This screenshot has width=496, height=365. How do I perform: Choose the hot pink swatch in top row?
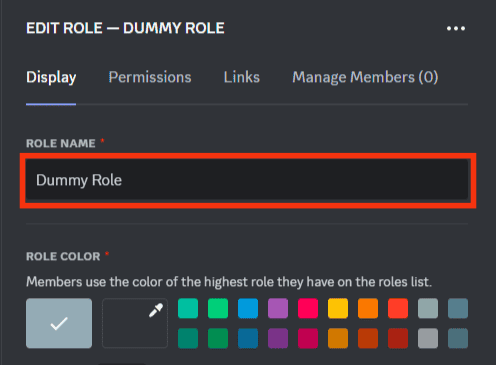pyautogui.click(x=308, y=308)
